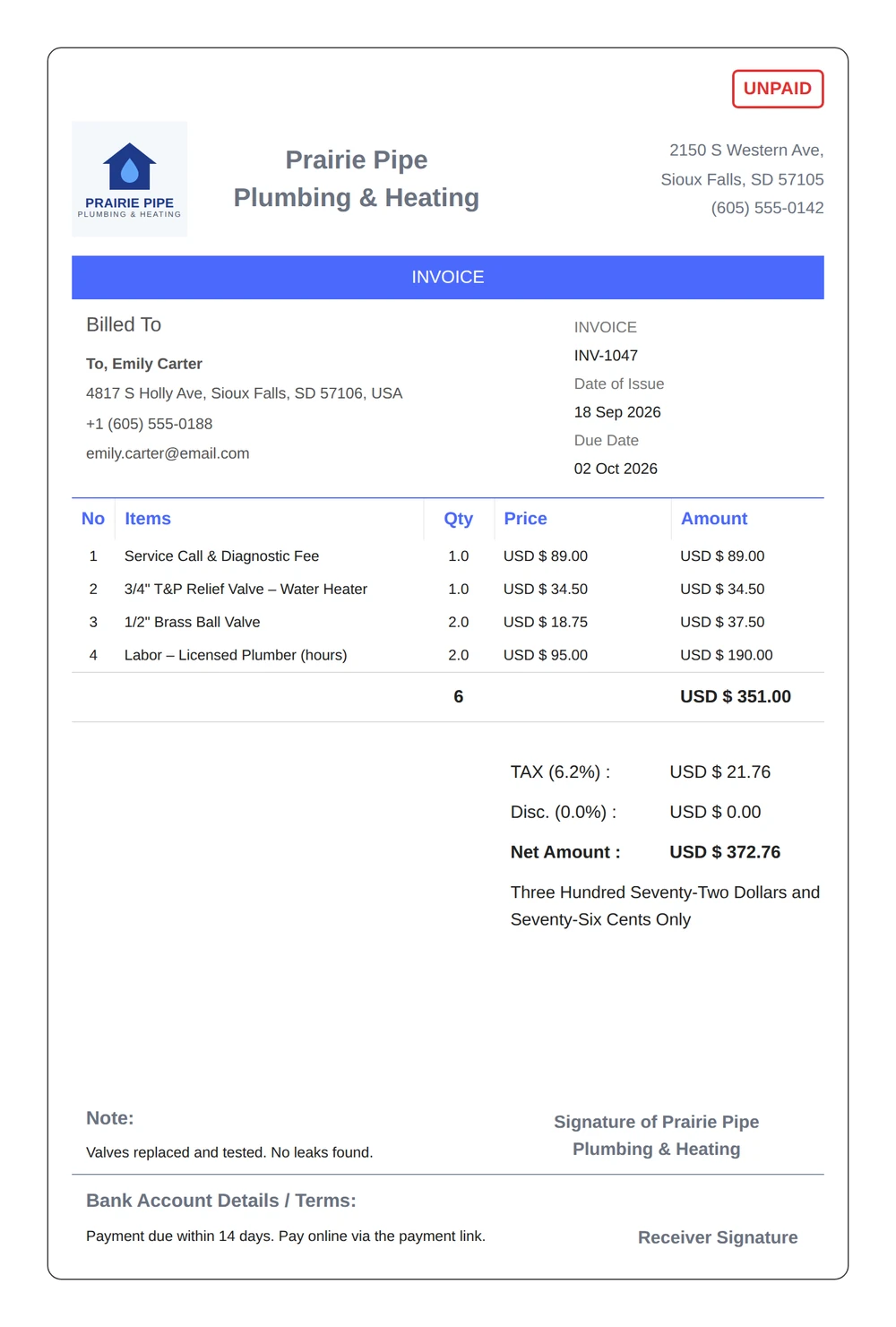Click tax value USD $ 21.76
The height and width of the screenshot is (1327, 896).
[720, 772]
